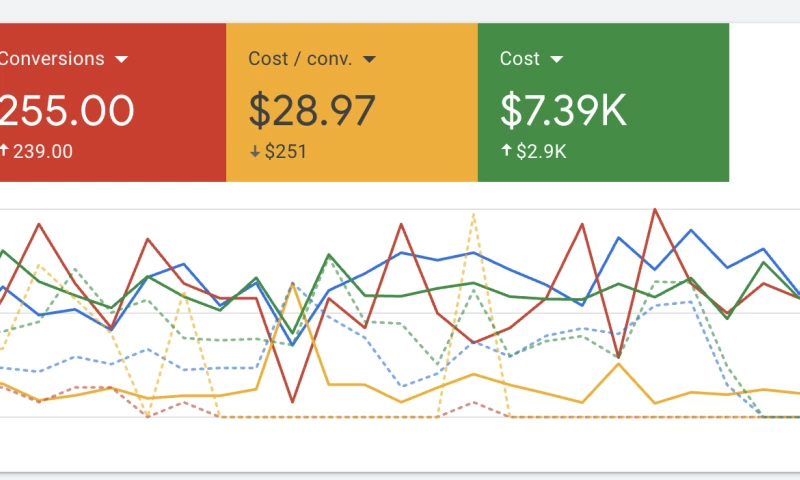800x480 pixels.
Task: Click the solid yellow line's tallest spike
Action: pos(293,283)
